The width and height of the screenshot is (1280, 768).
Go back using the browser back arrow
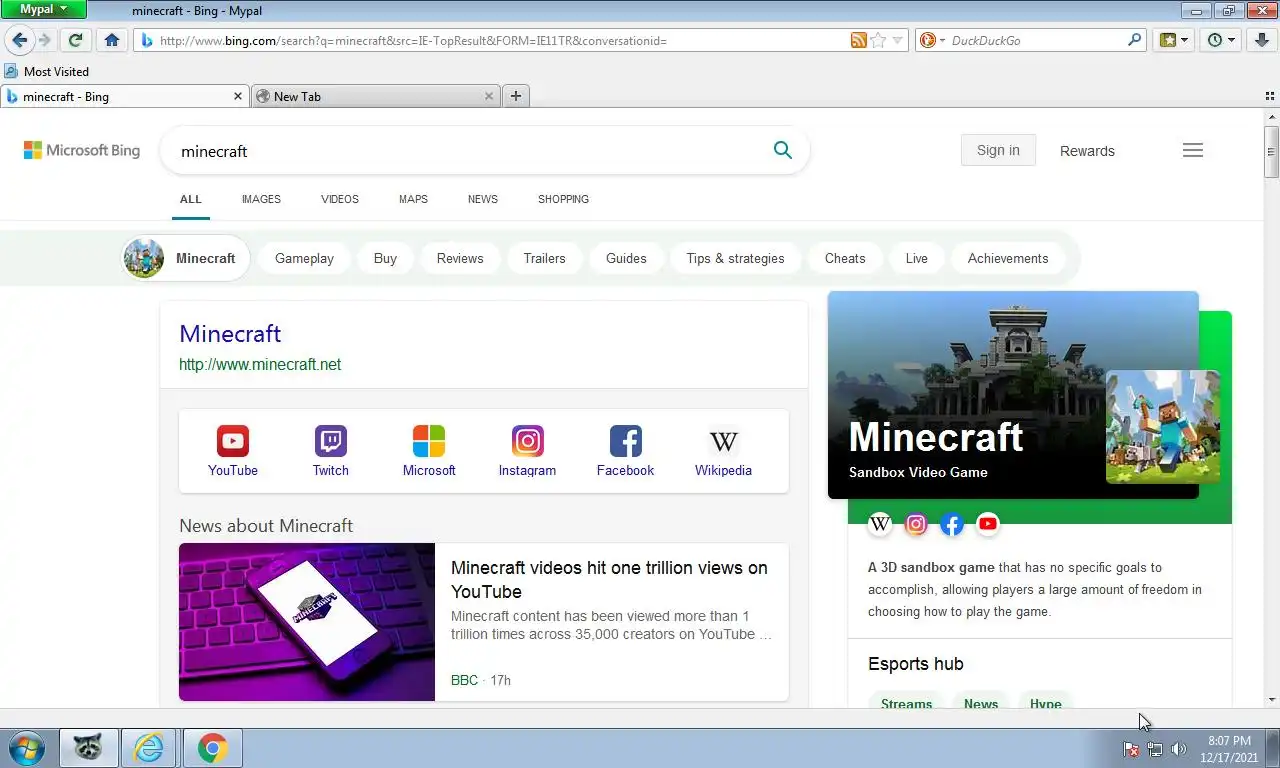point(18,40)
